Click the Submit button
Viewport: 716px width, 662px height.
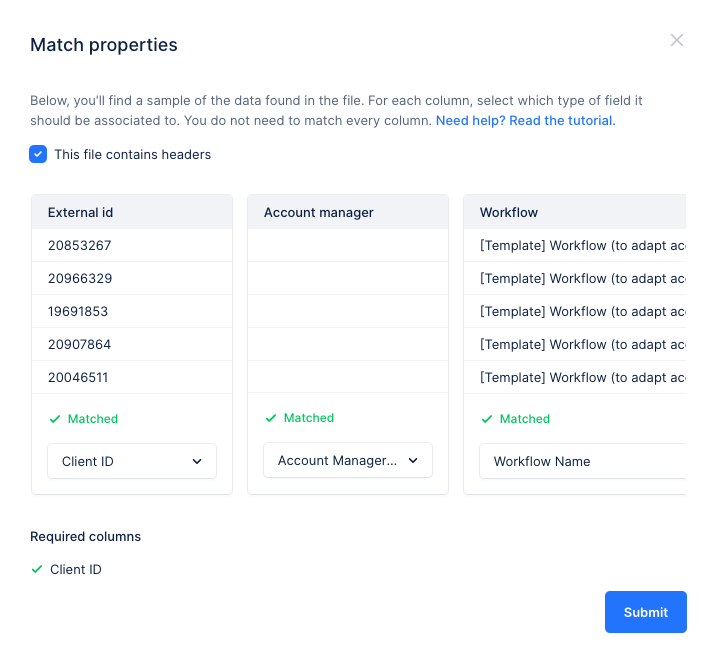(x=645, y=612)
